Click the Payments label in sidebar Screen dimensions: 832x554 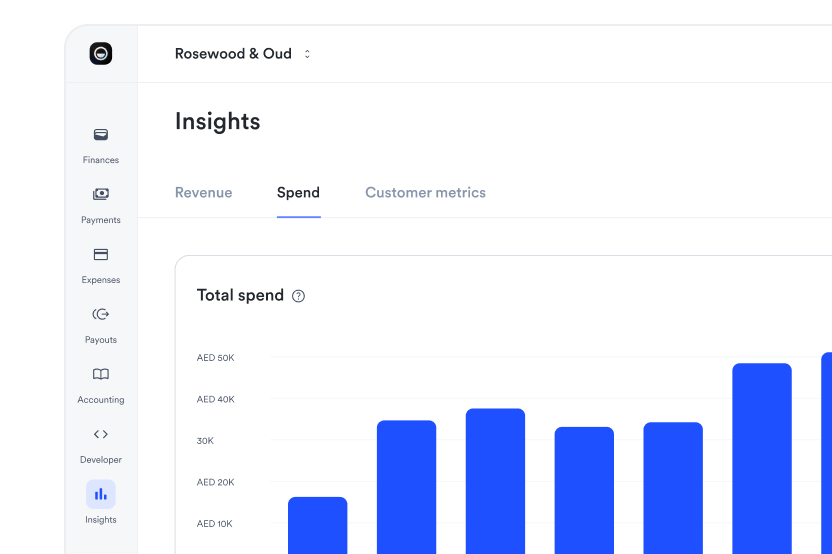tap(101, 220)
